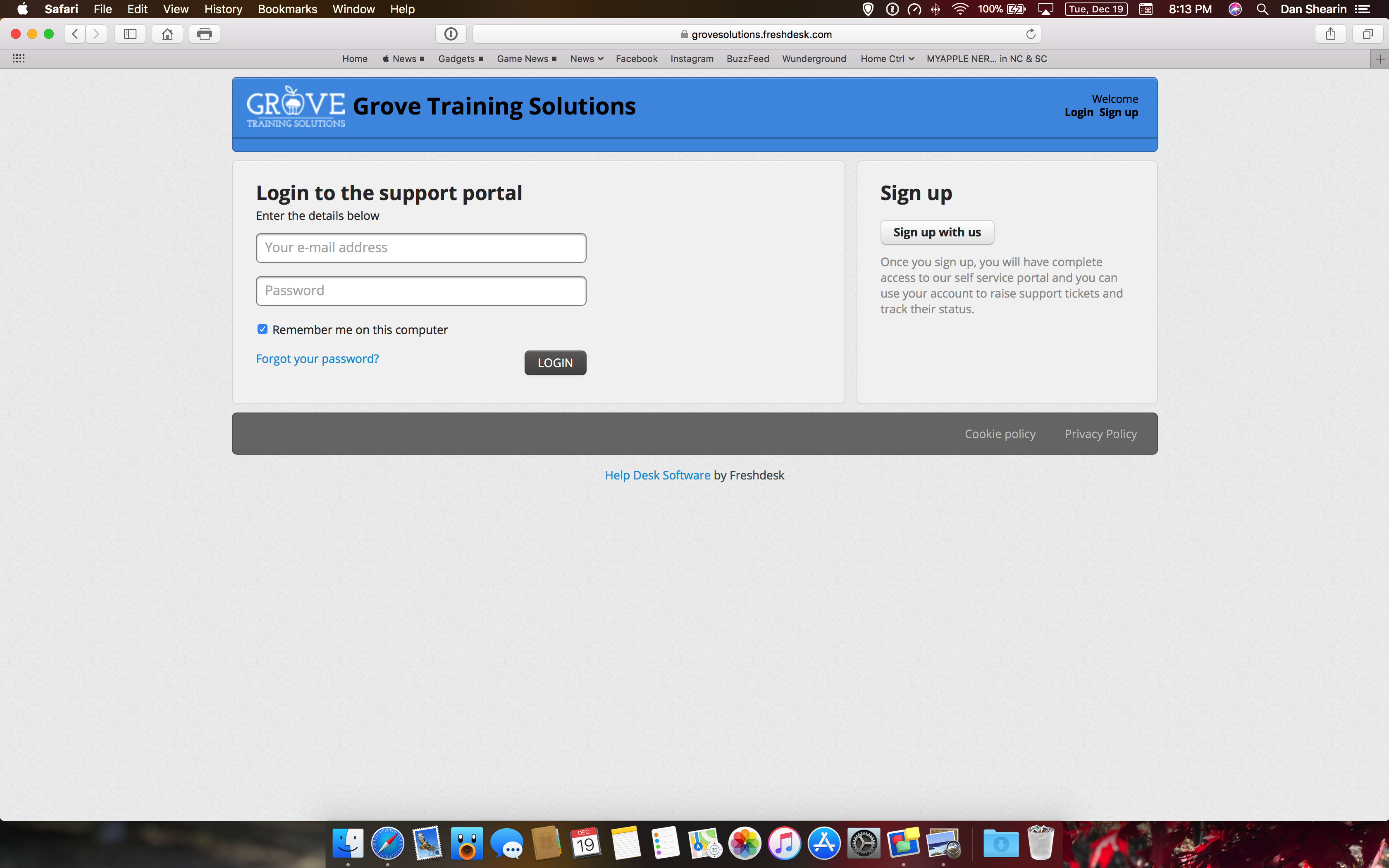Open the View menu
Screen dimensions: 1389x868
176,9
